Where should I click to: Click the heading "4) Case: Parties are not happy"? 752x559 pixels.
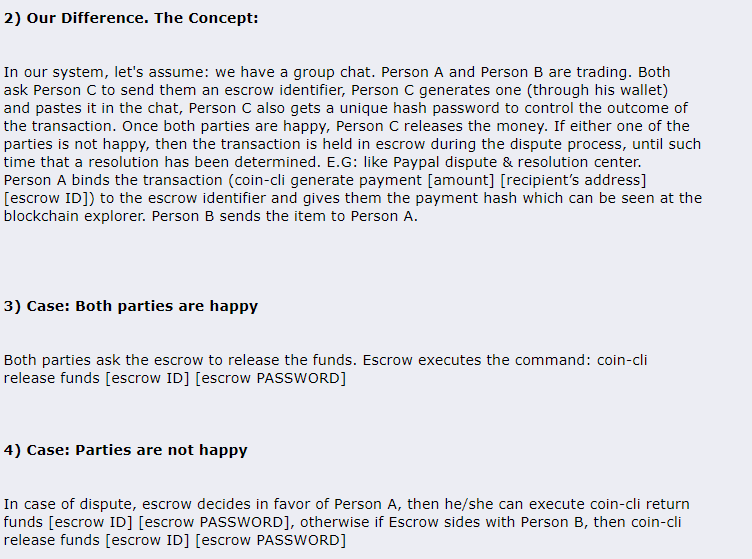point(126,450)
